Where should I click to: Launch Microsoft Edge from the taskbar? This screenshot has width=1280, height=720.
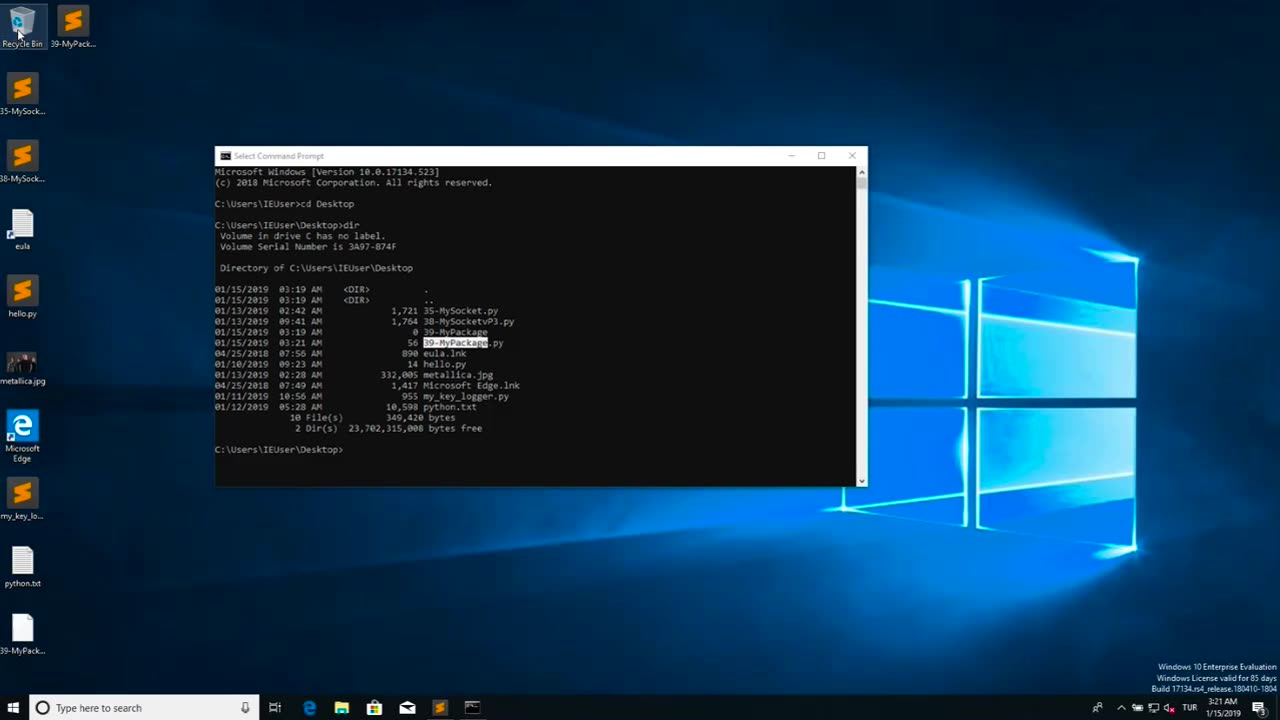(309, 708)
